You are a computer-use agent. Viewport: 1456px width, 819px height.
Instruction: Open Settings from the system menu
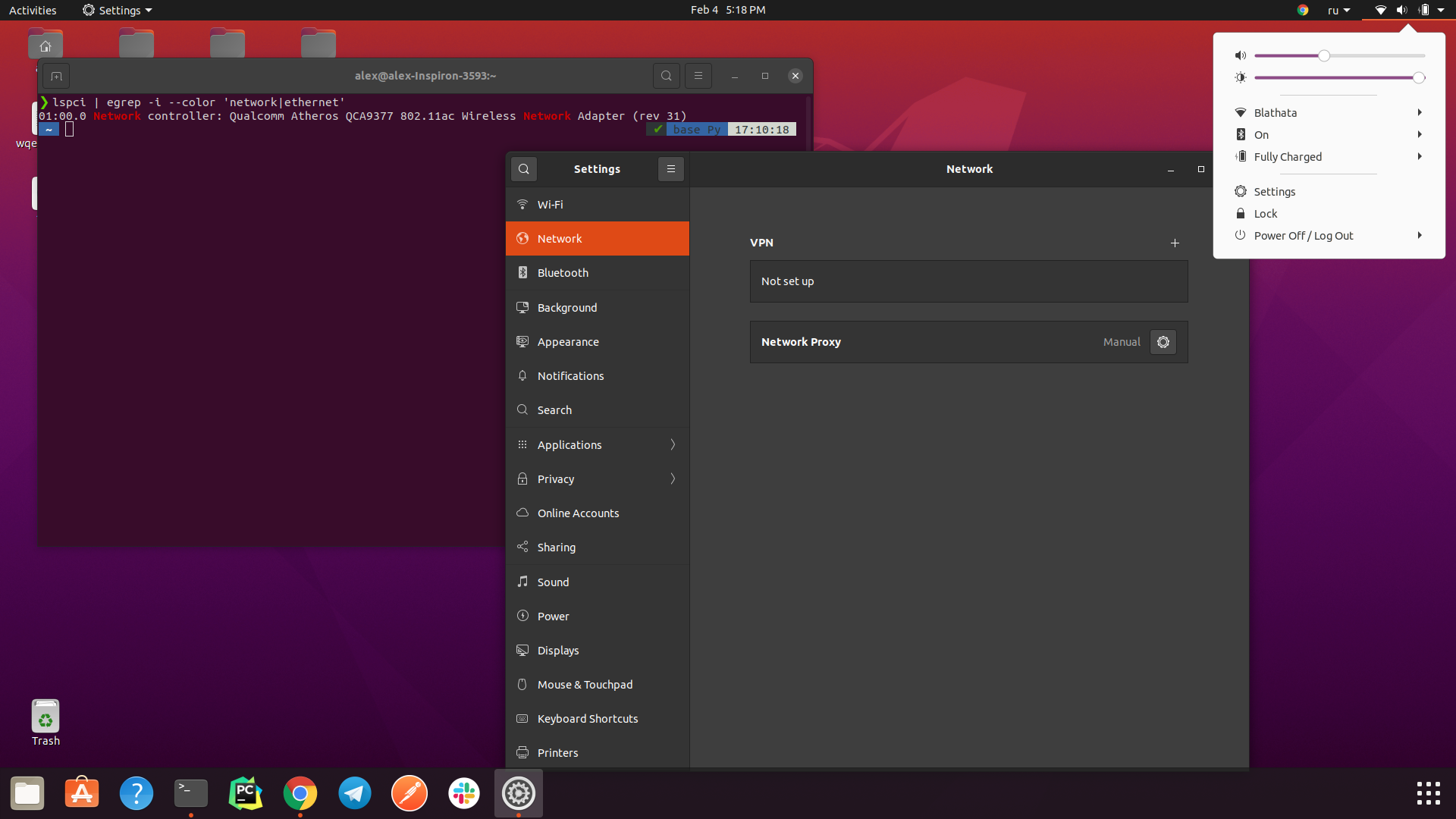[x=1329, y=191]
